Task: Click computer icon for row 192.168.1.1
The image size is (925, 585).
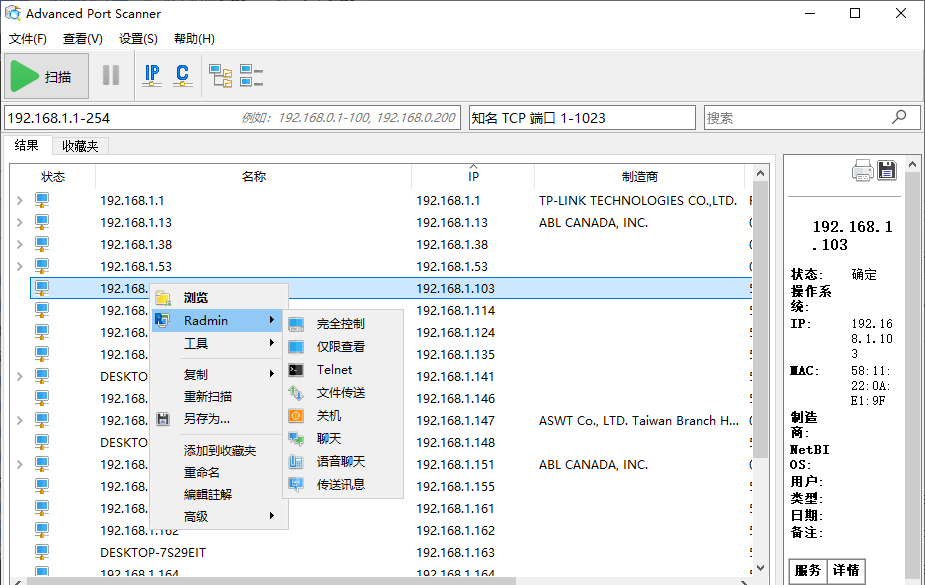Action: (41, 201)
